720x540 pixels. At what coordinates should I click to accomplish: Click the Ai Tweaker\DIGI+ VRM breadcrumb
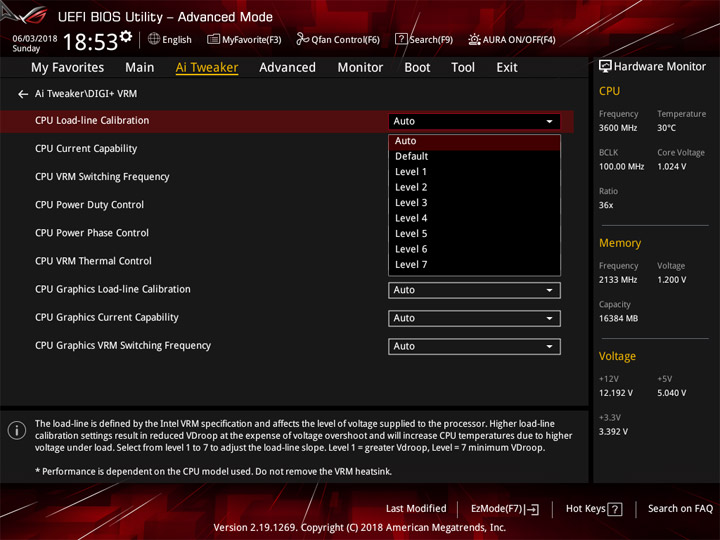coord(86,94)
